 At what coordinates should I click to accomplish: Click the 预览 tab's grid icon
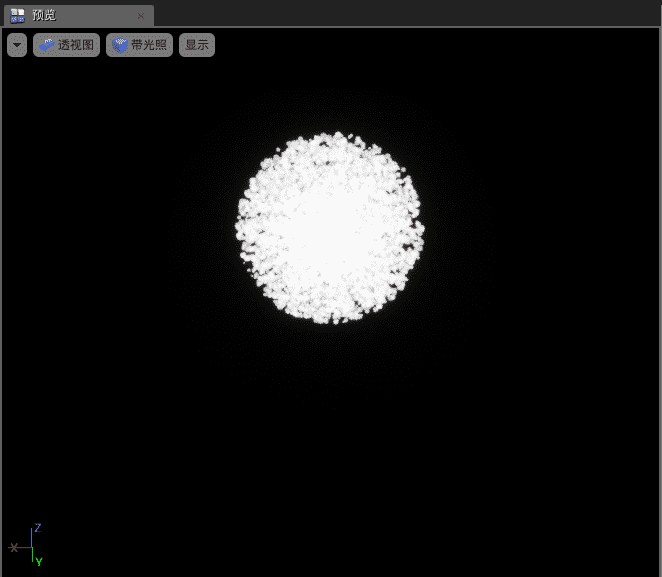[x=18, y=15]
